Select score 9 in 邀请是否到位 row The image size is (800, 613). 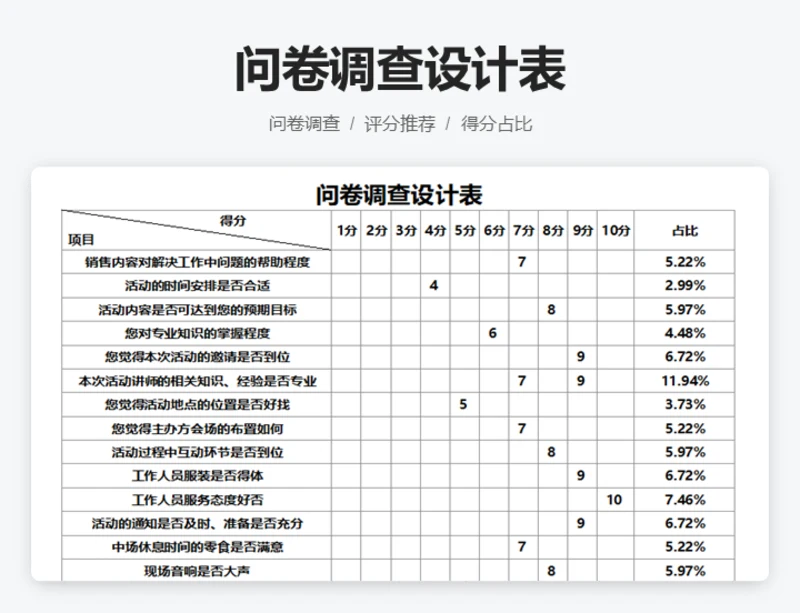581,356
